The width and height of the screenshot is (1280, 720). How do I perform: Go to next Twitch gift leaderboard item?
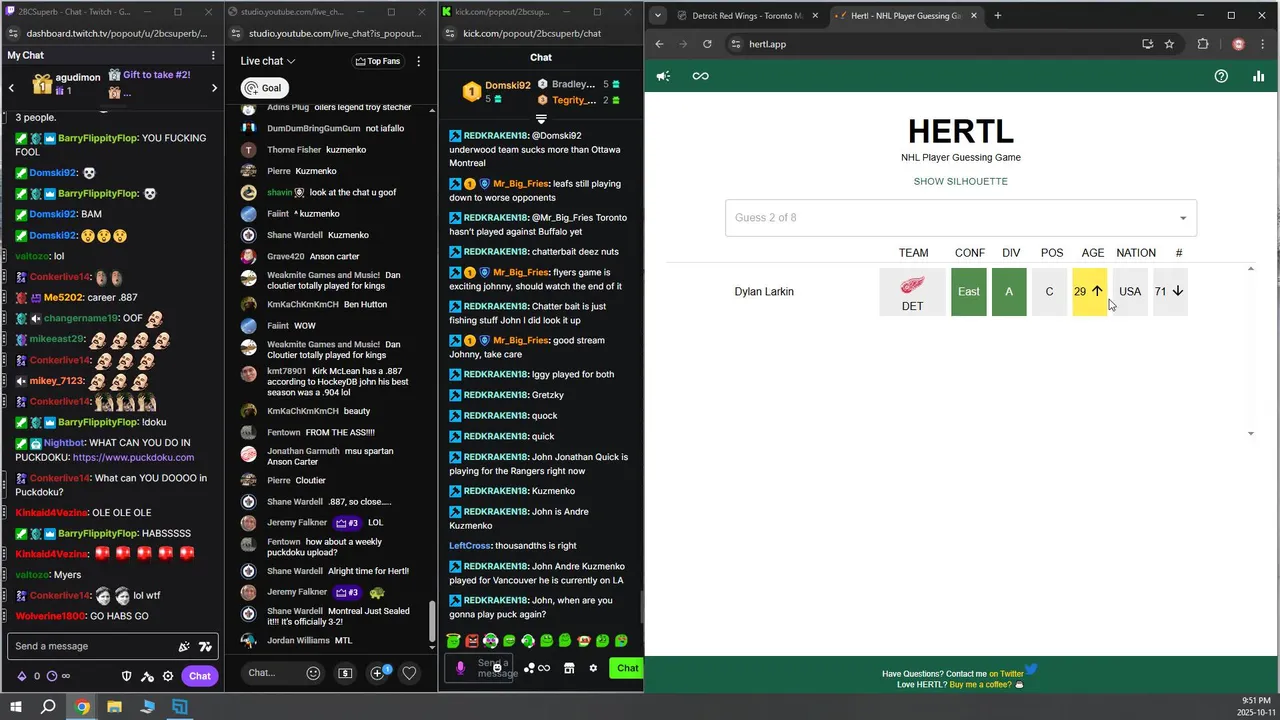(x=214, y=88)
